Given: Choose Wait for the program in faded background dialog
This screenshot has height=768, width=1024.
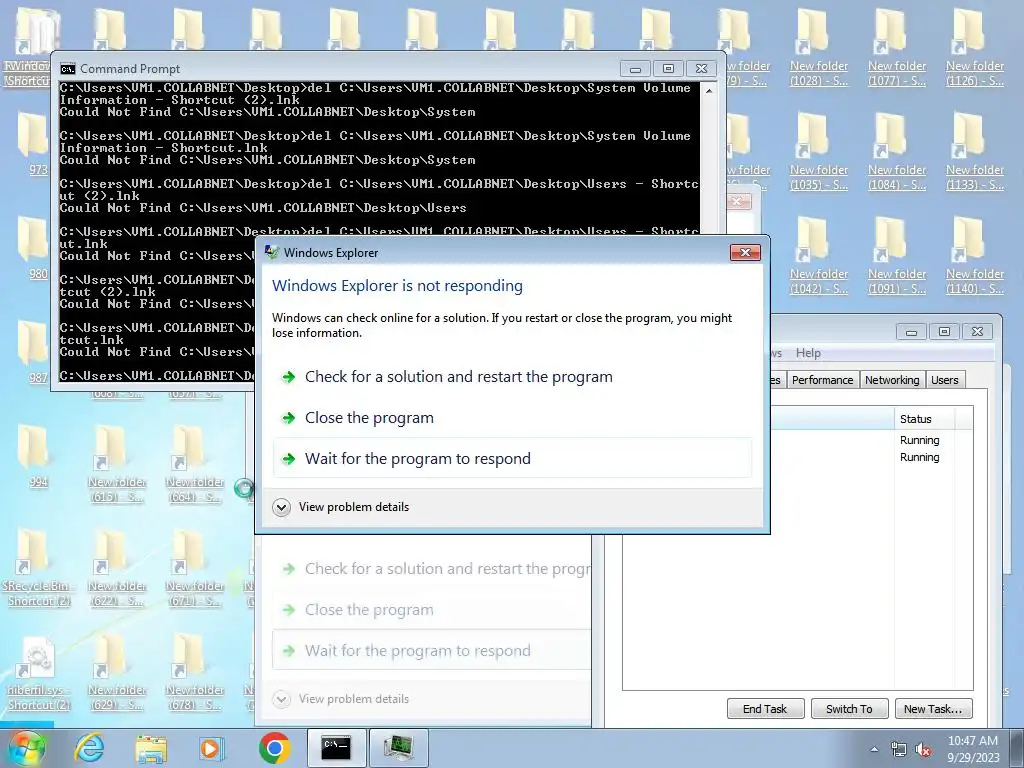Looking at the screenshot, I should click(432, 650).
